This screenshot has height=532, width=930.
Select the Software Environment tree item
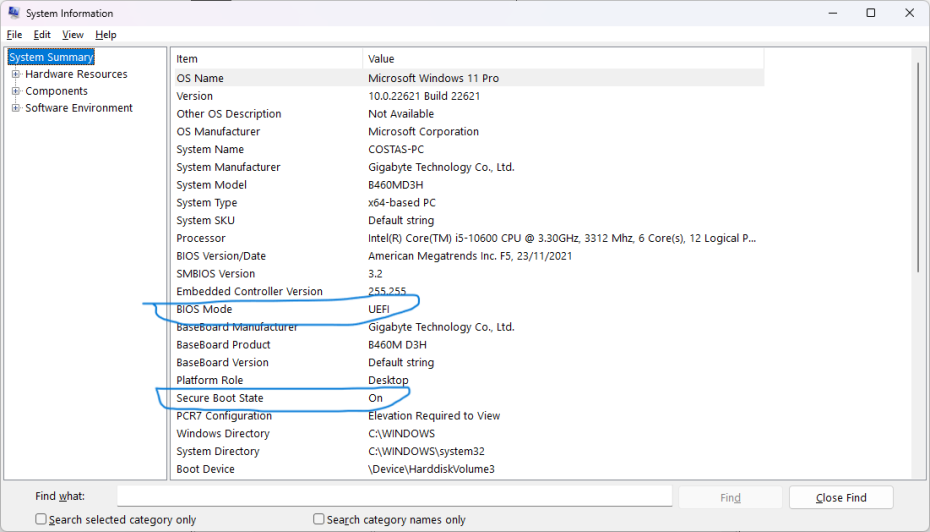pyautogui.click(x=79, y=108)
